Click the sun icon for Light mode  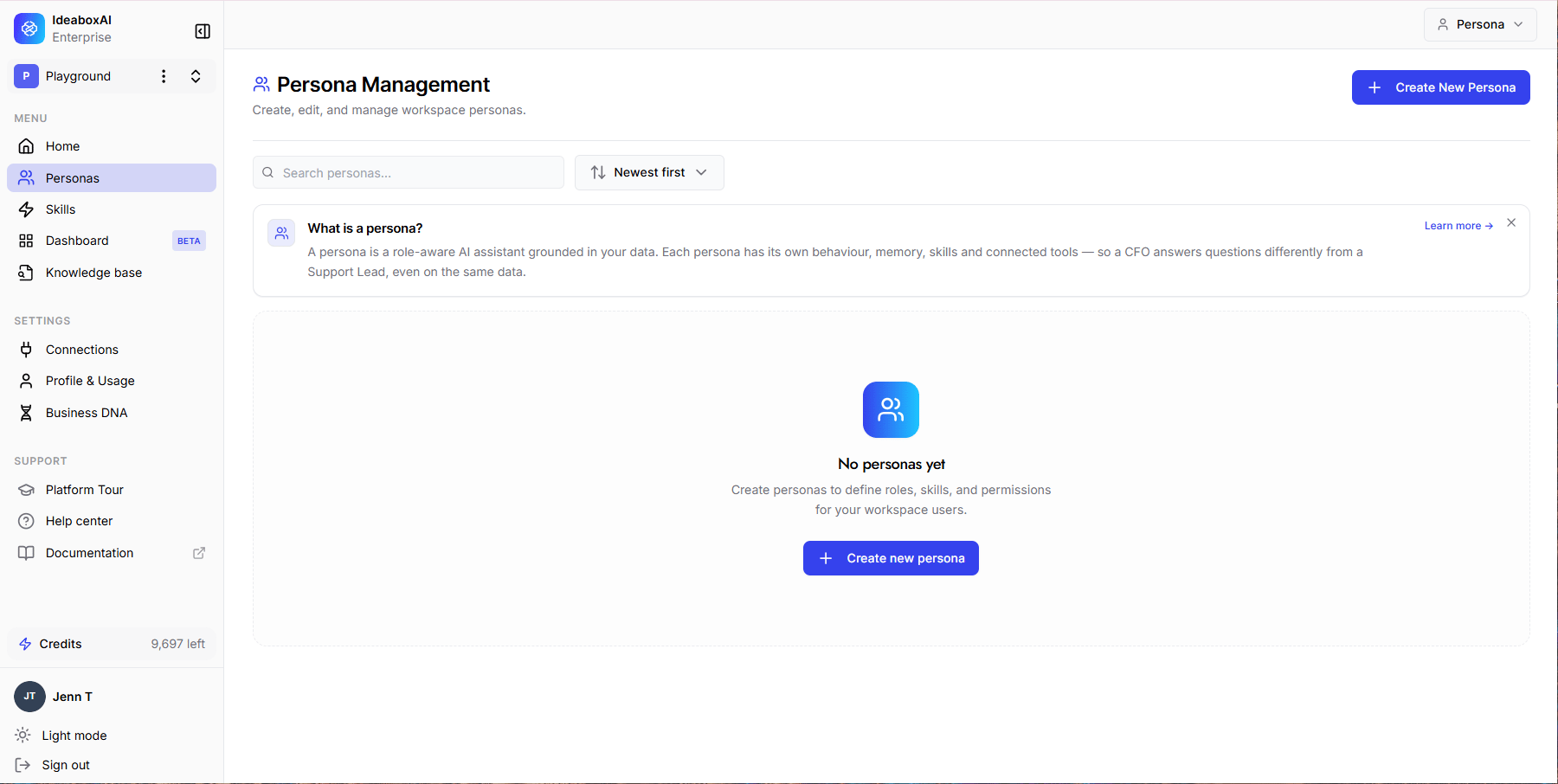click(x=23, y=735)
